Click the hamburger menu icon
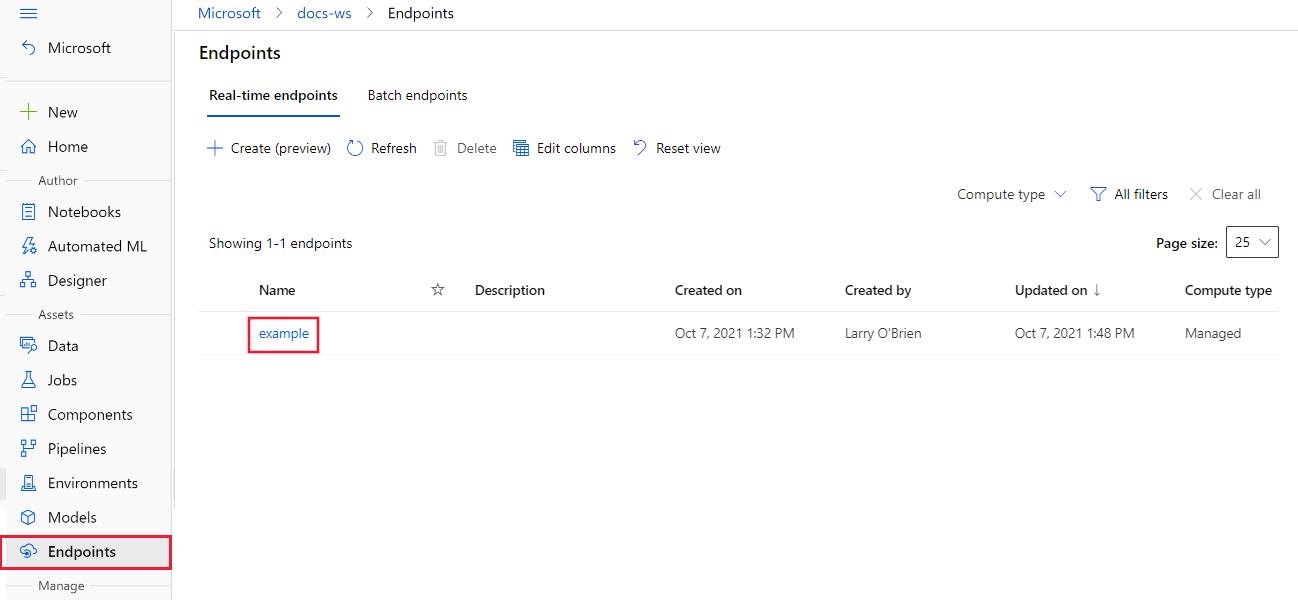1298x608 pixels. coord(28,13)
